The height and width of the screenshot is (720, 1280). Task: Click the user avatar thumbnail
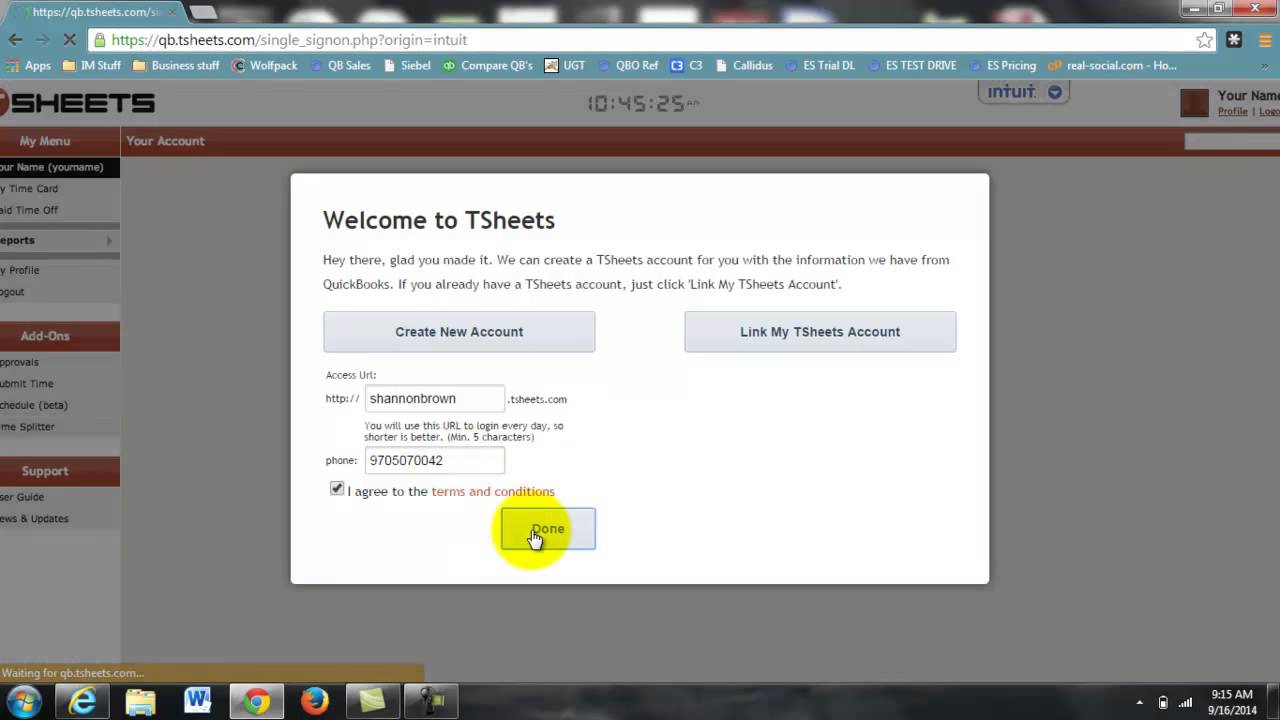1194,103
